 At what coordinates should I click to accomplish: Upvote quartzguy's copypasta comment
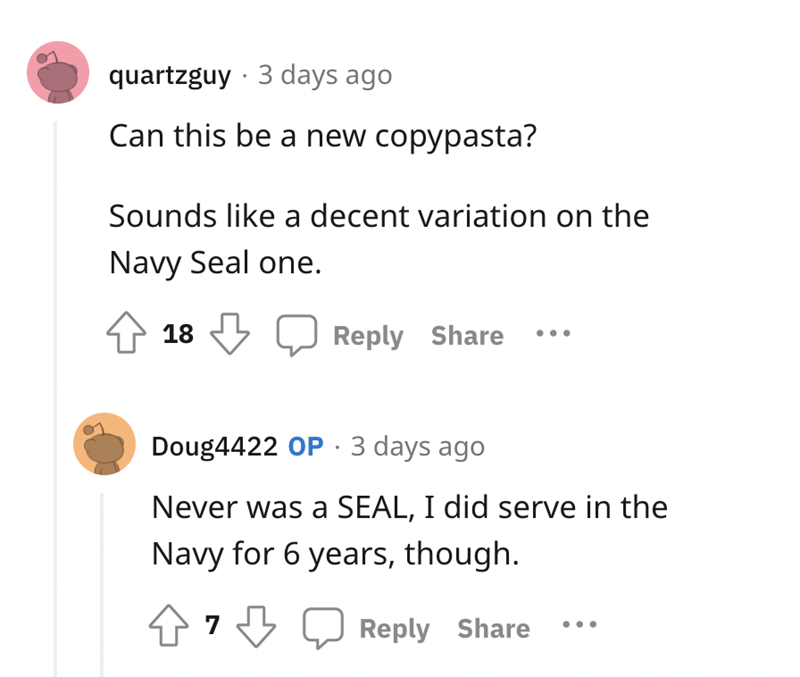(126, 335)
